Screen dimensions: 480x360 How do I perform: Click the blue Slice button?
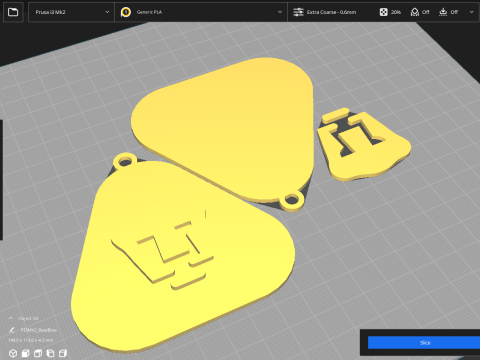[x=424, y=343]
